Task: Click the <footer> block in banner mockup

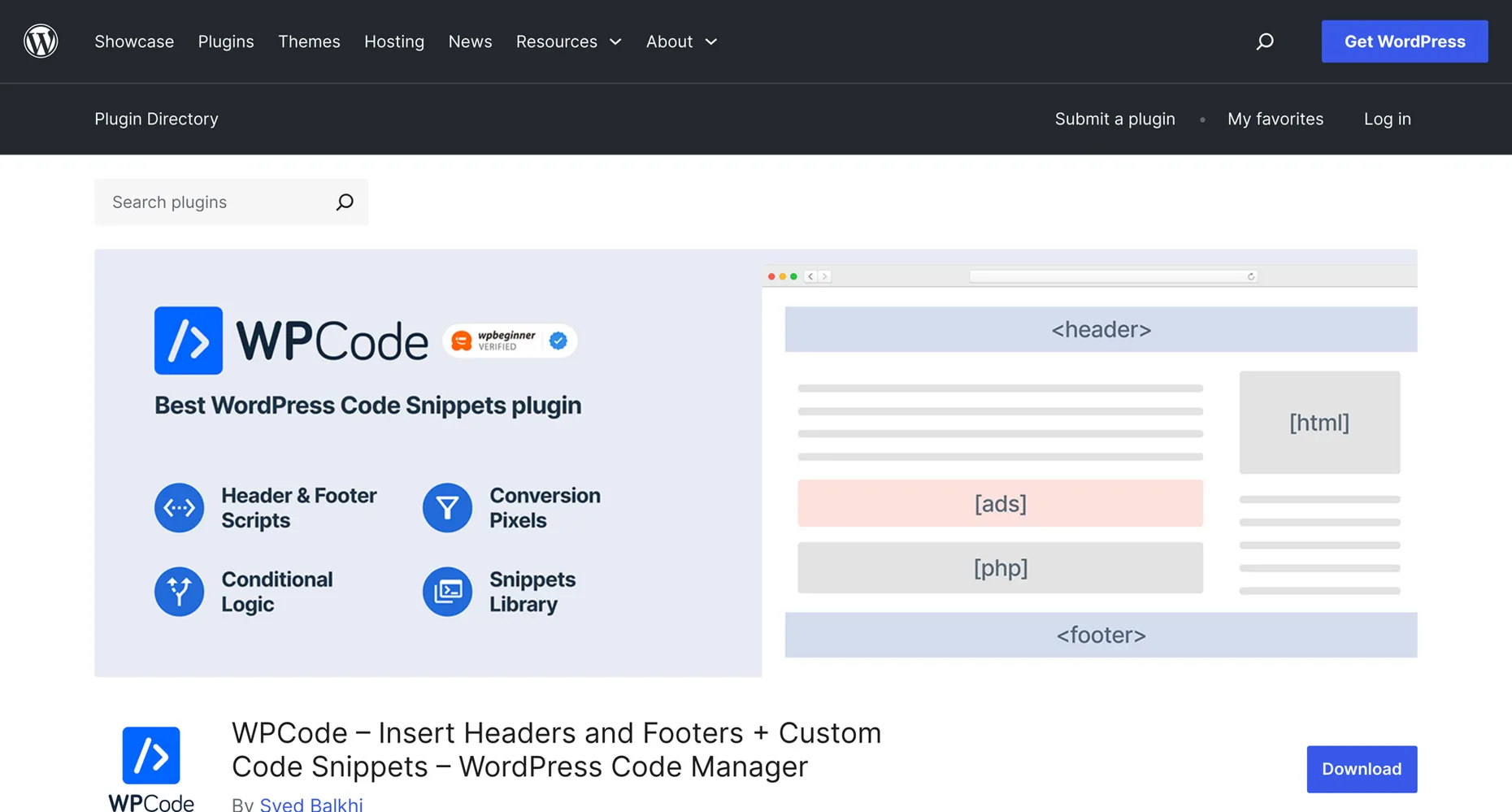Action: tap(1101, 635)
